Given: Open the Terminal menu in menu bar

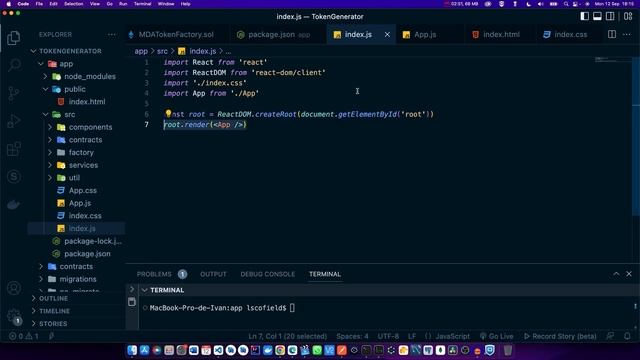Looking at the screenshot, I should [x=142, y=4].
